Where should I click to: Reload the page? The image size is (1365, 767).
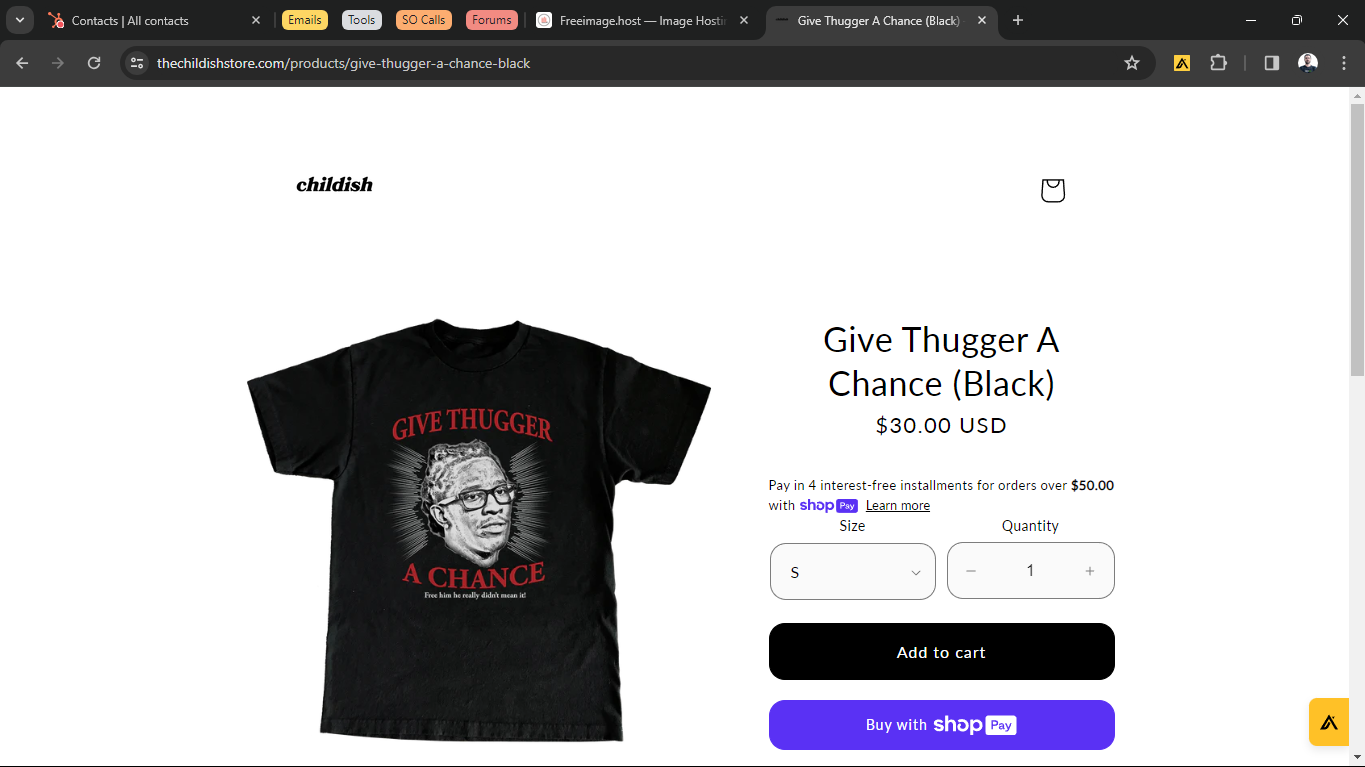pyautogui.click(x=94, y=63)
